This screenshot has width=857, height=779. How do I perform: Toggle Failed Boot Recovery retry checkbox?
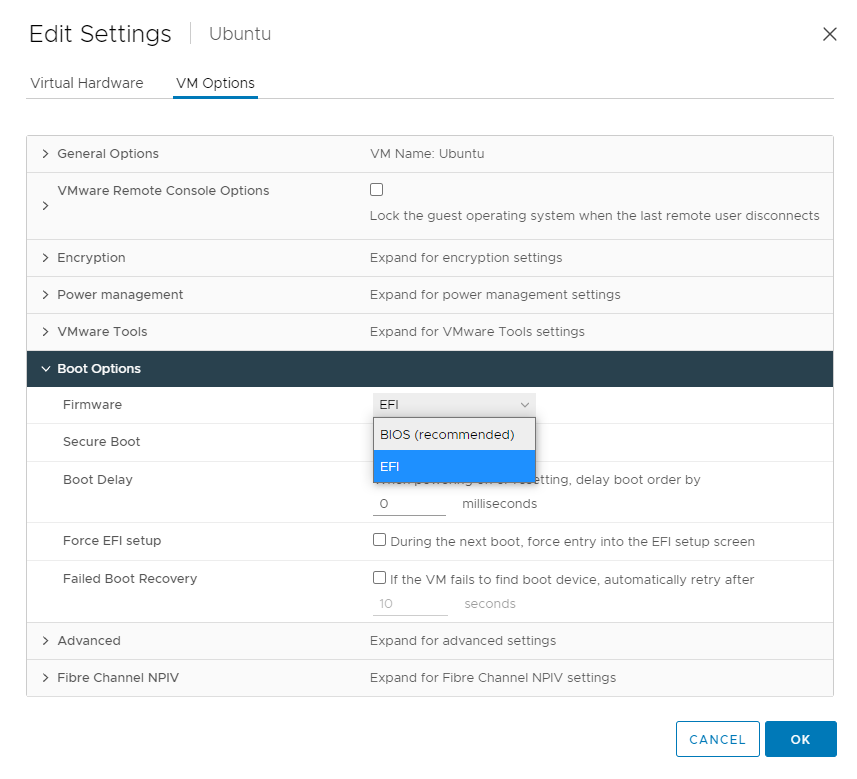pos(380,578)
